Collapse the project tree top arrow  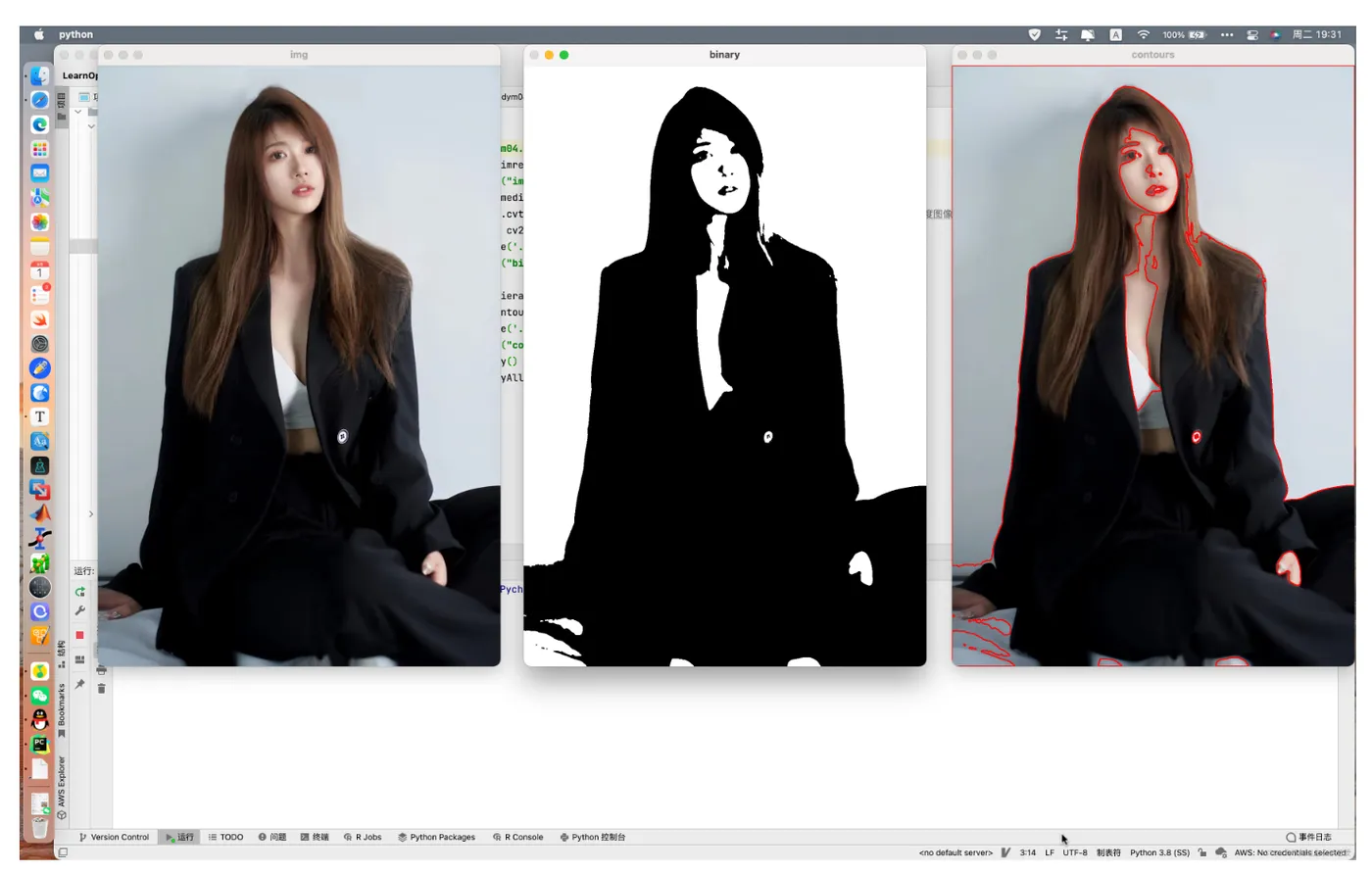(78, 112)
